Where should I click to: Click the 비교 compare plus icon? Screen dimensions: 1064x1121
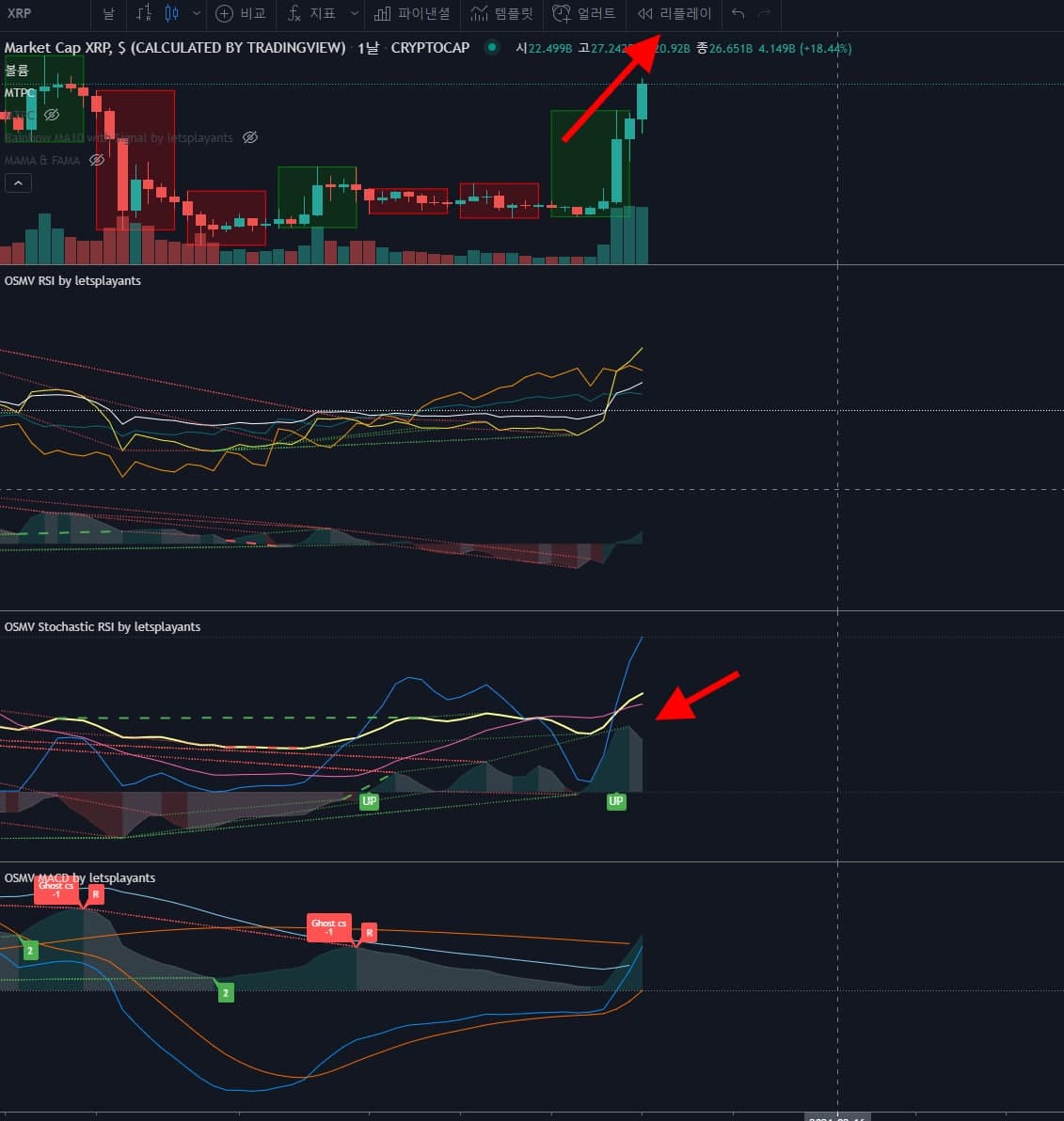click(x=224, y=13)
